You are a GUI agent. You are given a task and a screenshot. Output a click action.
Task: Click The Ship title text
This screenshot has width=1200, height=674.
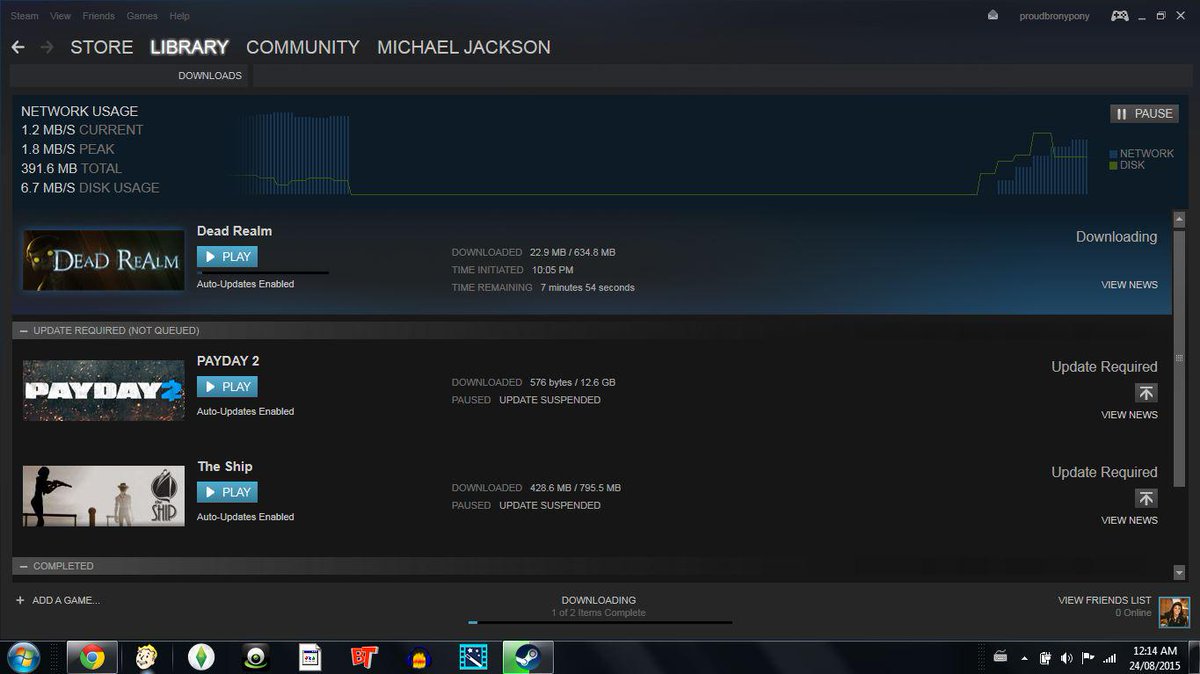(x=225, y=466)
